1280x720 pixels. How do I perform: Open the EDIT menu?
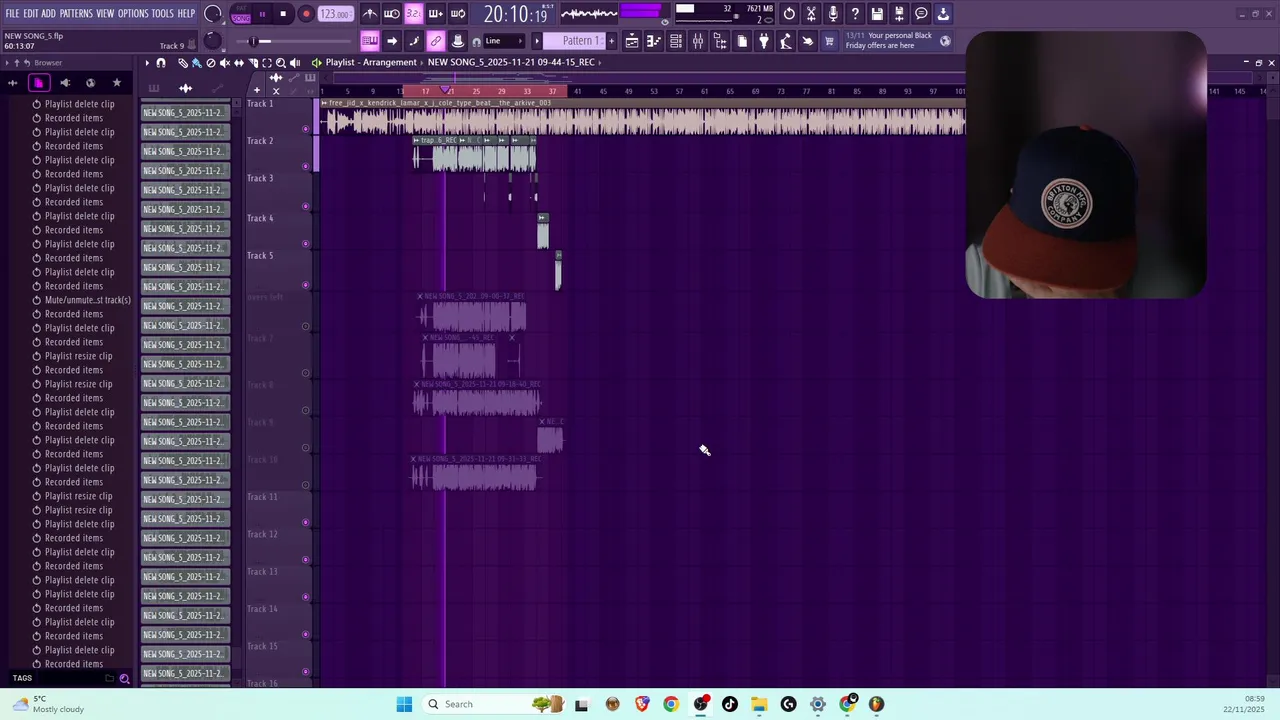[31, 14]
